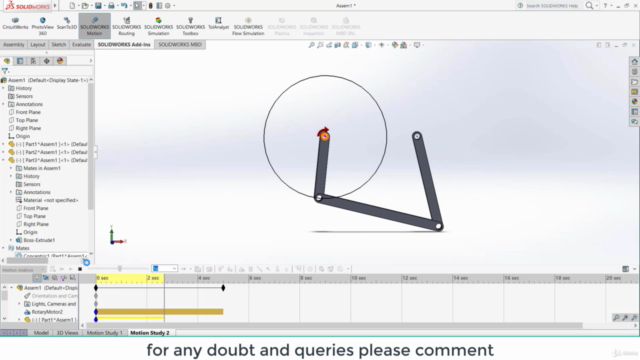Open the PropertyManager tab icon
Image resolution: width=640 pixels, height=360 pixels.
[x=20, y=61]
